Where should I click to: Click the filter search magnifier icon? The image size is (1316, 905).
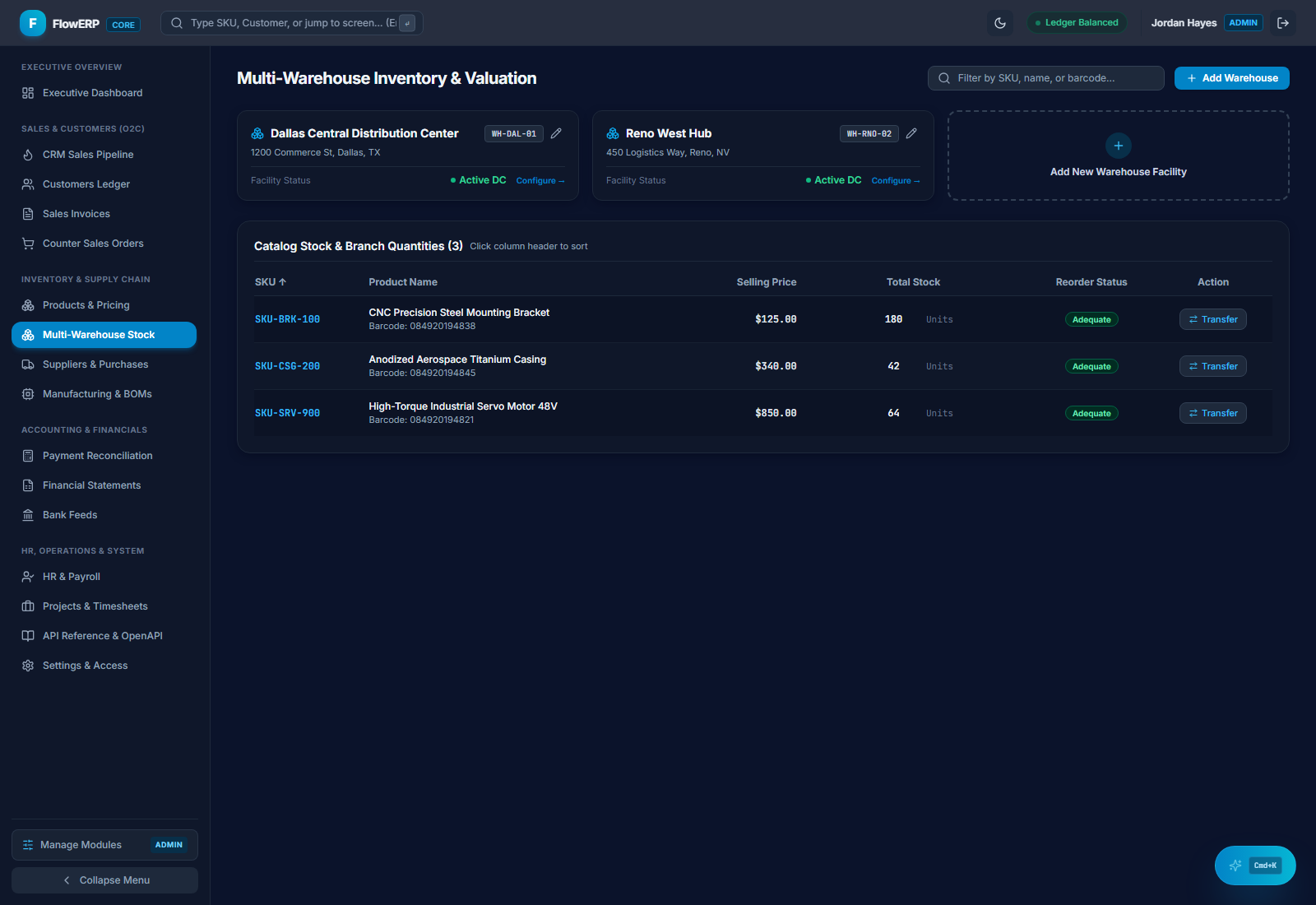[x=944, y=78]
